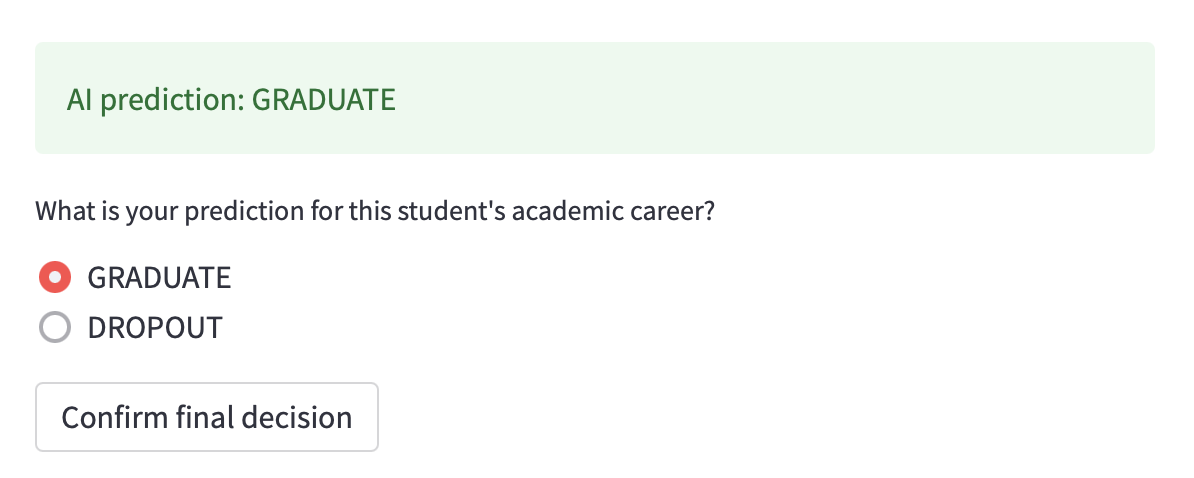The width and height of the screenshot is (1194, 478).
Task: Click the green AI prediction alert box
Action: (x=594, y=99)
